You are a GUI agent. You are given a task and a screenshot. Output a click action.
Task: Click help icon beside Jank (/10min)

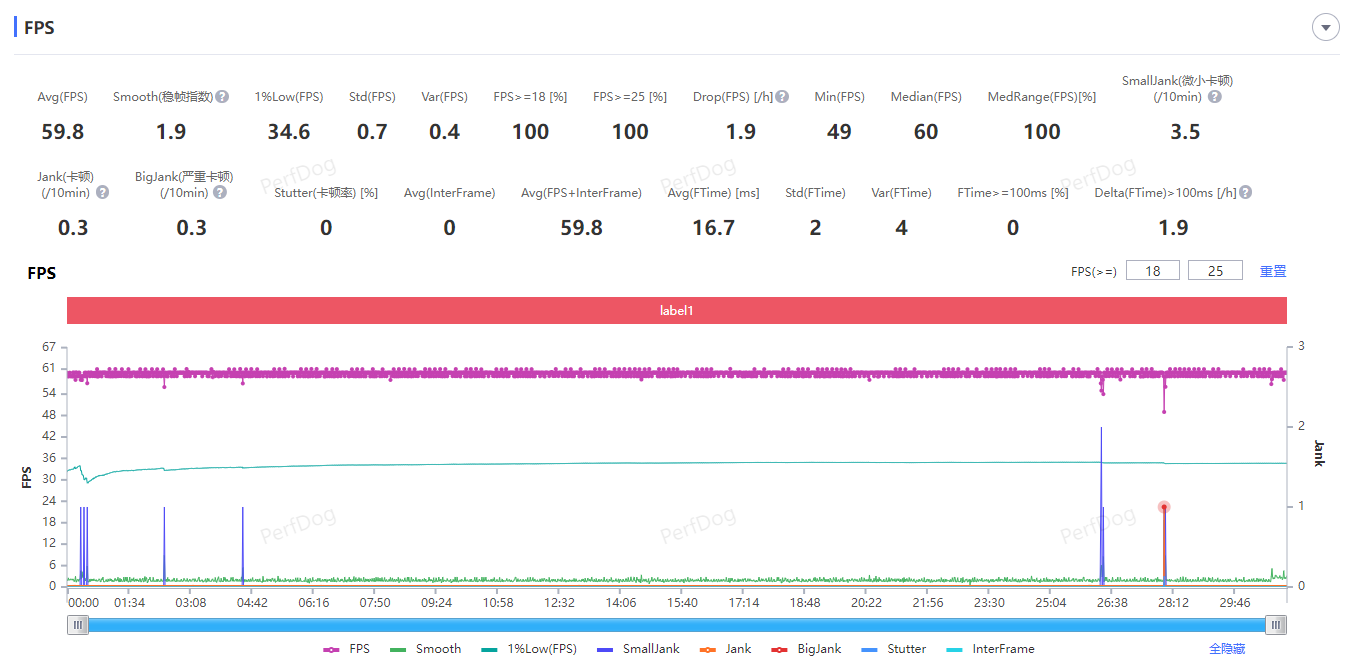(x=102, y=193)
